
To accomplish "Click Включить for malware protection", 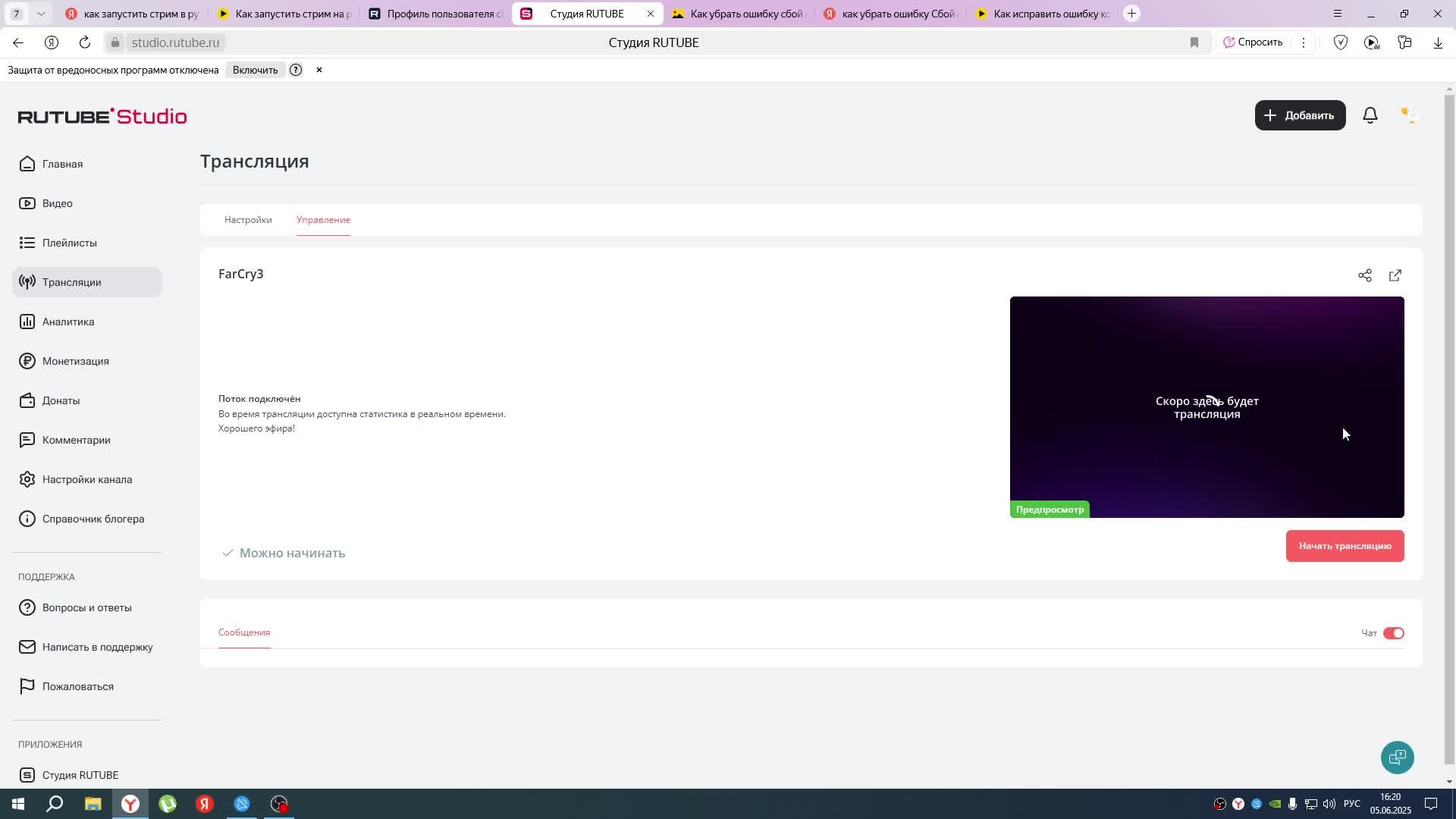I will pyautogui.click(x=255, y=70).
